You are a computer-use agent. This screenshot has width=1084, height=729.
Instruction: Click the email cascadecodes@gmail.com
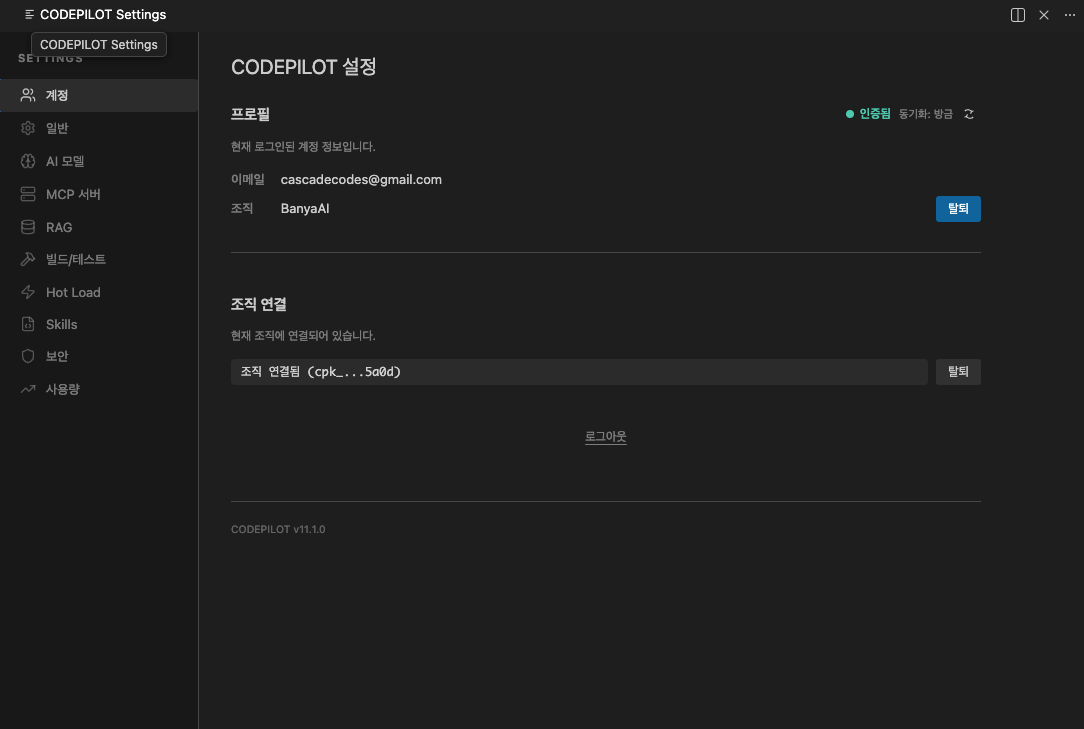point(361,180)
